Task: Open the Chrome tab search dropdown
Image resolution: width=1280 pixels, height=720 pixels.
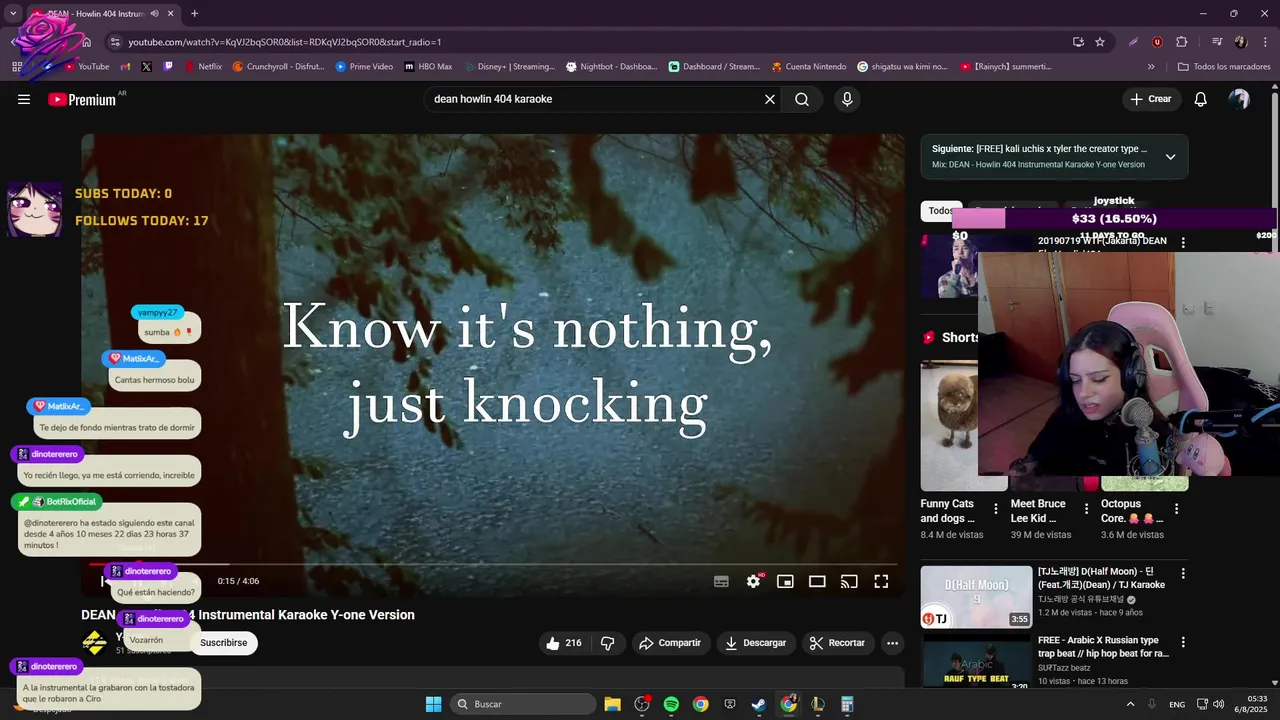Action: 13,14
